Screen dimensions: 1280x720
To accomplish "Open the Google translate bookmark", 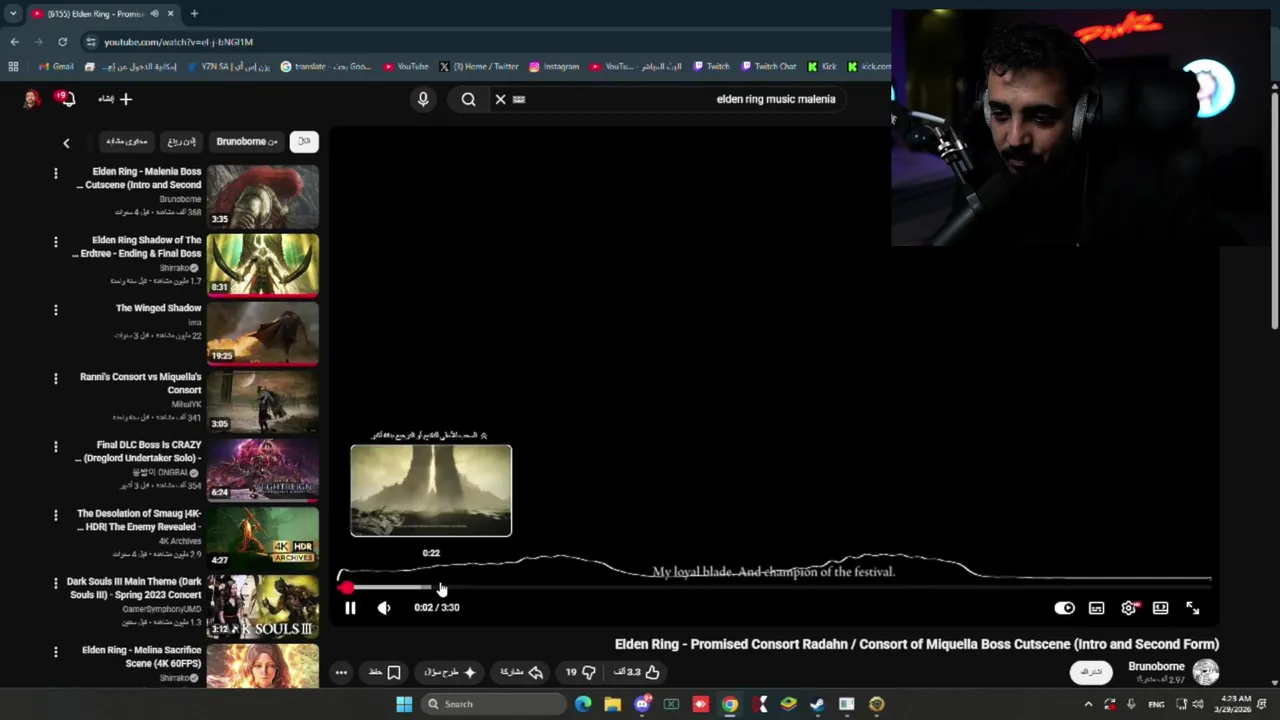I will pos(325,67).
